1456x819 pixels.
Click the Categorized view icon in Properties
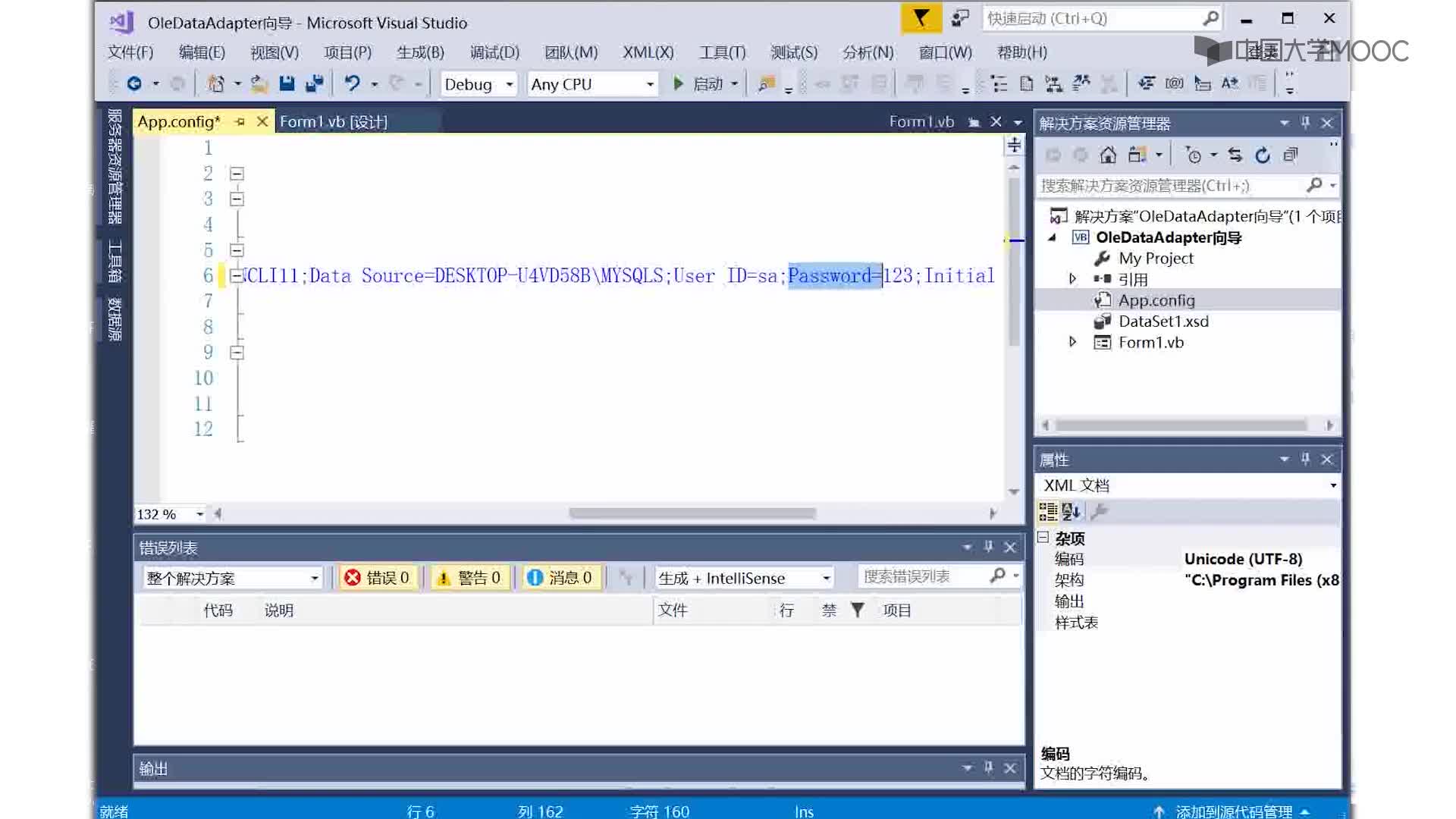point(1048,512)
